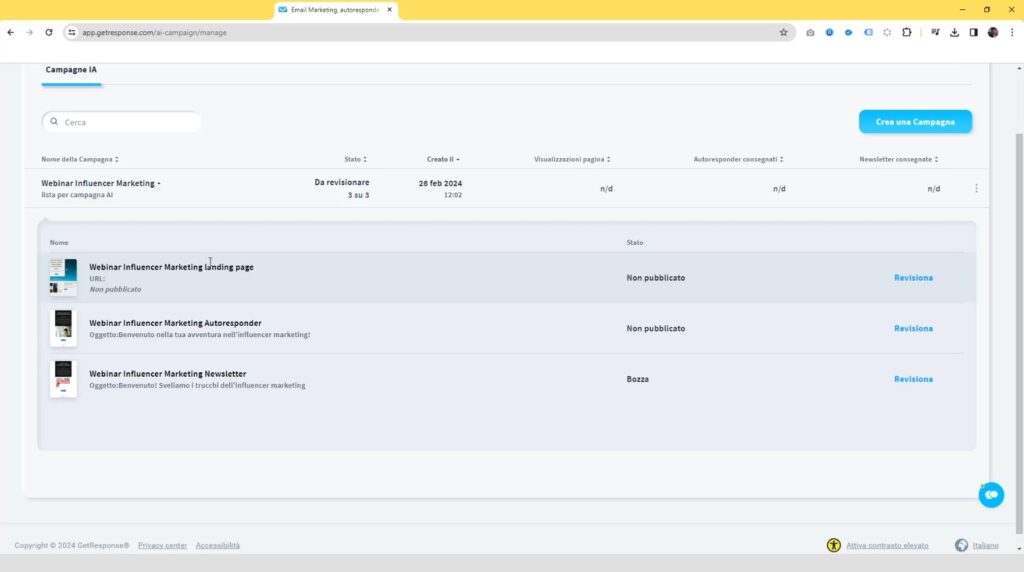Sort by the Stato column header
1024x572 pixels.
(x=355, y=159)
